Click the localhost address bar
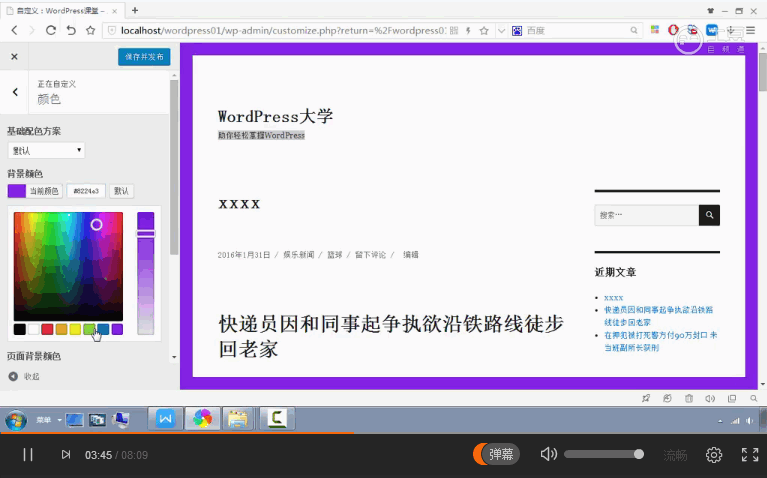The width and height of the screenshot is (767, 478). (283, 30)
